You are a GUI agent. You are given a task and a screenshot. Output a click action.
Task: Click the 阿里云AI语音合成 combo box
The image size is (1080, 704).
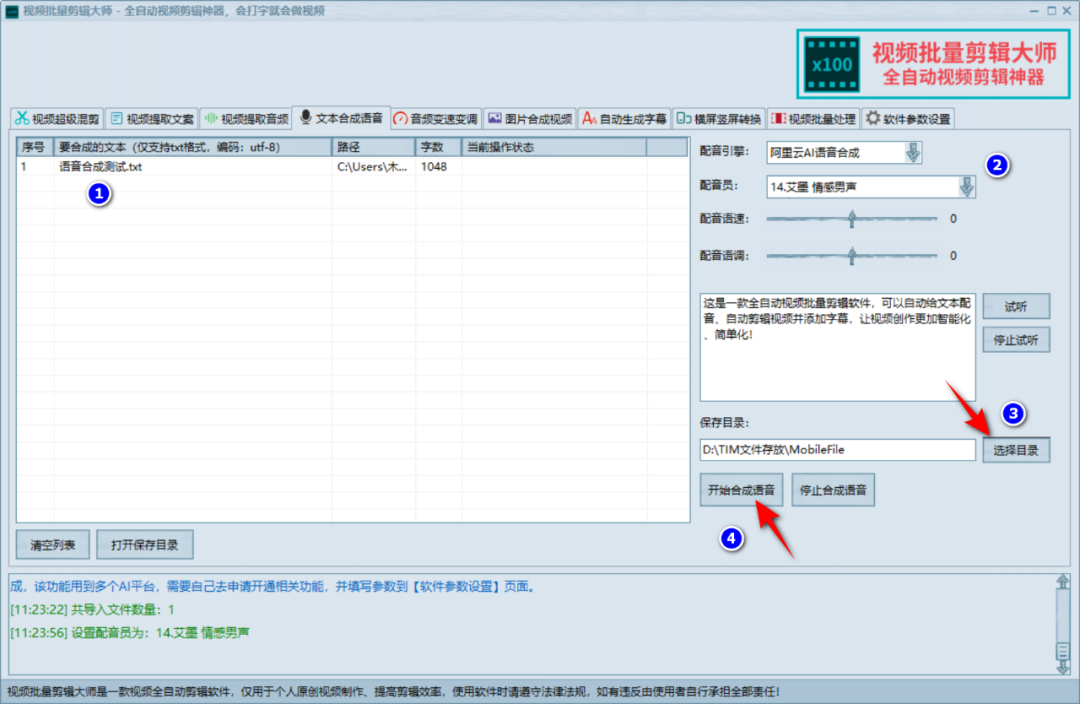point(844,152)
